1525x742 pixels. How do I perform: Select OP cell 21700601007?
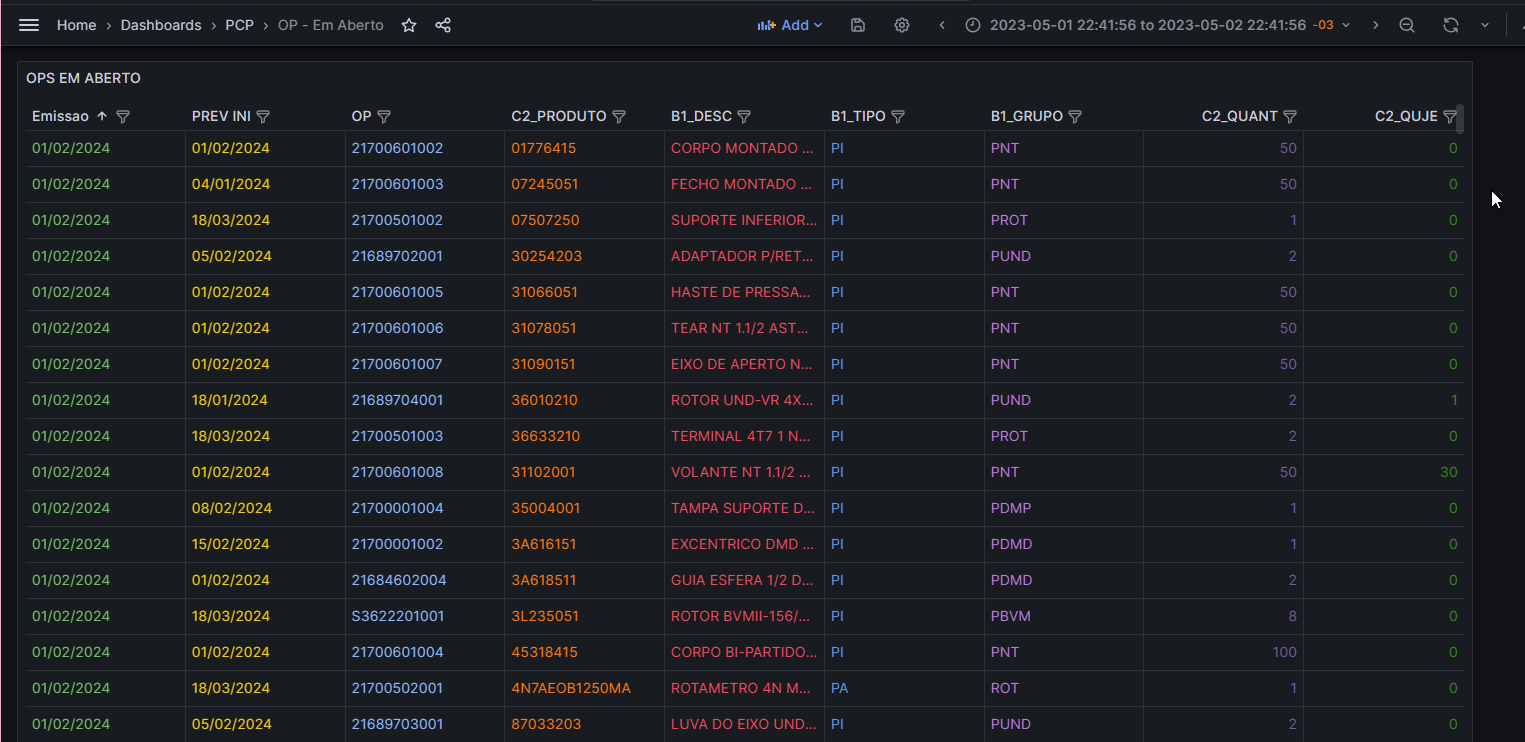(x=397, y=364)
